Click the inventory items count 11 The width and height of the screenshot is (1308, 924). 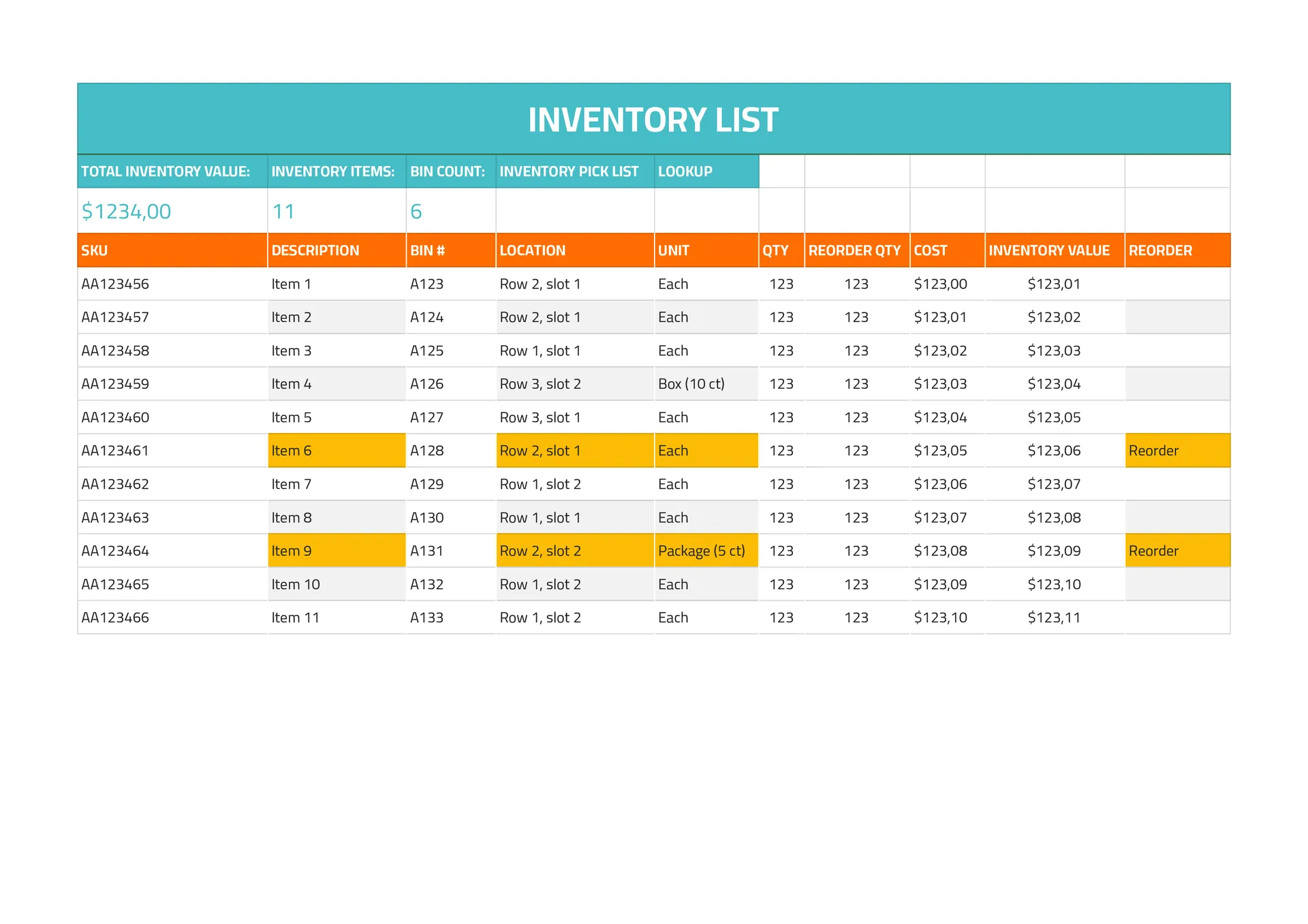[x=283, y=212]
